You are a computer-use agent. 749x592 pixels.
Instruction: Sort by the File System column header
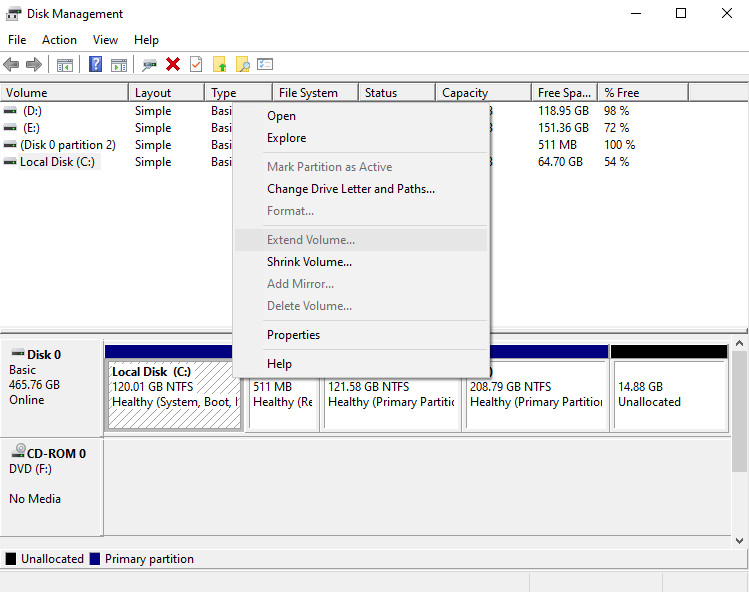point(316,93)
